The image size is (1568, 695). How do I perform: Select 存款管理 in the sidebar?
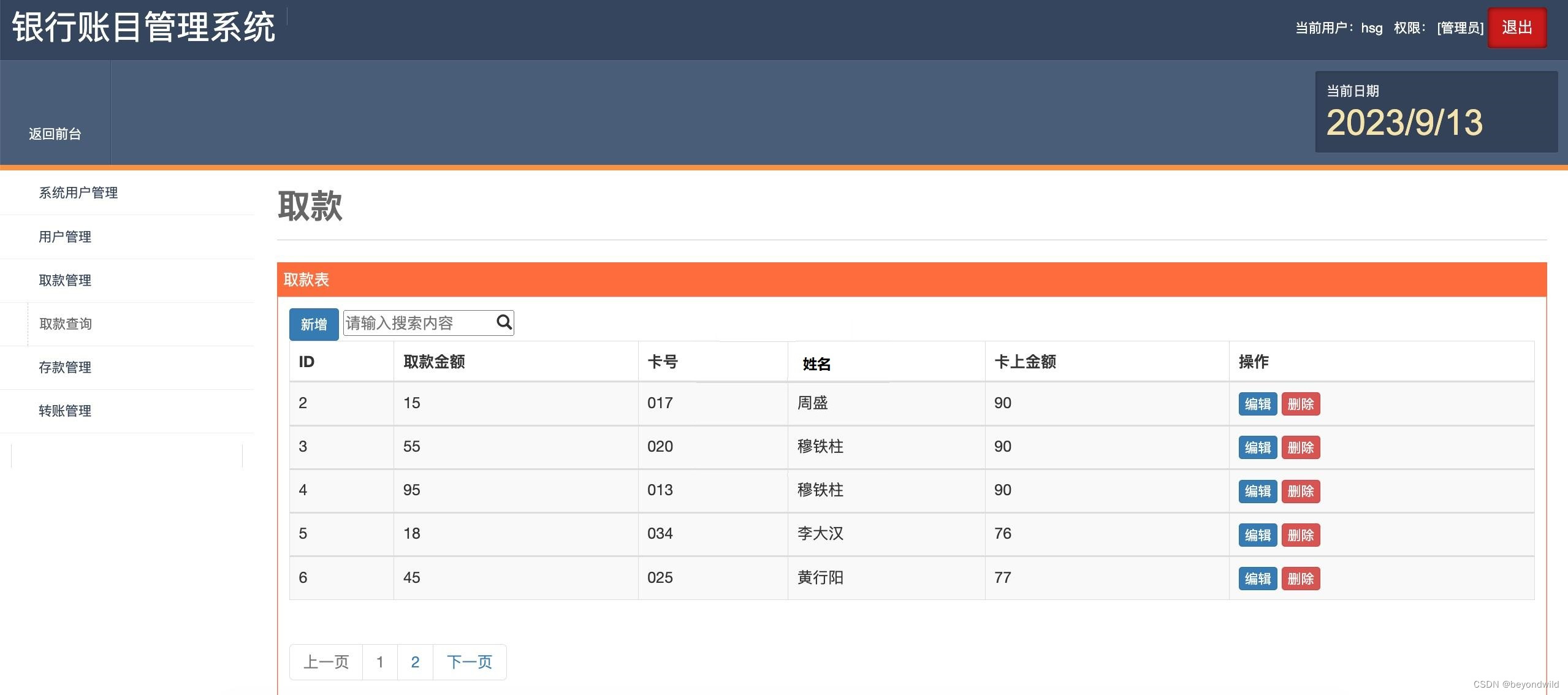click(x=65, y=368)
